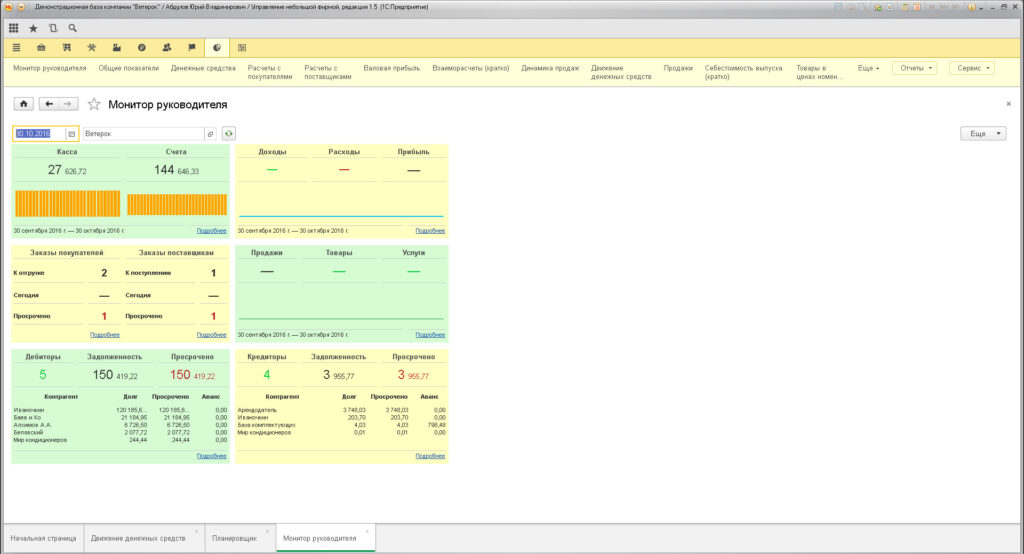Open the production section factory icon
The width and height of the screenshot is (1024, 554).
tap(116, 48)
